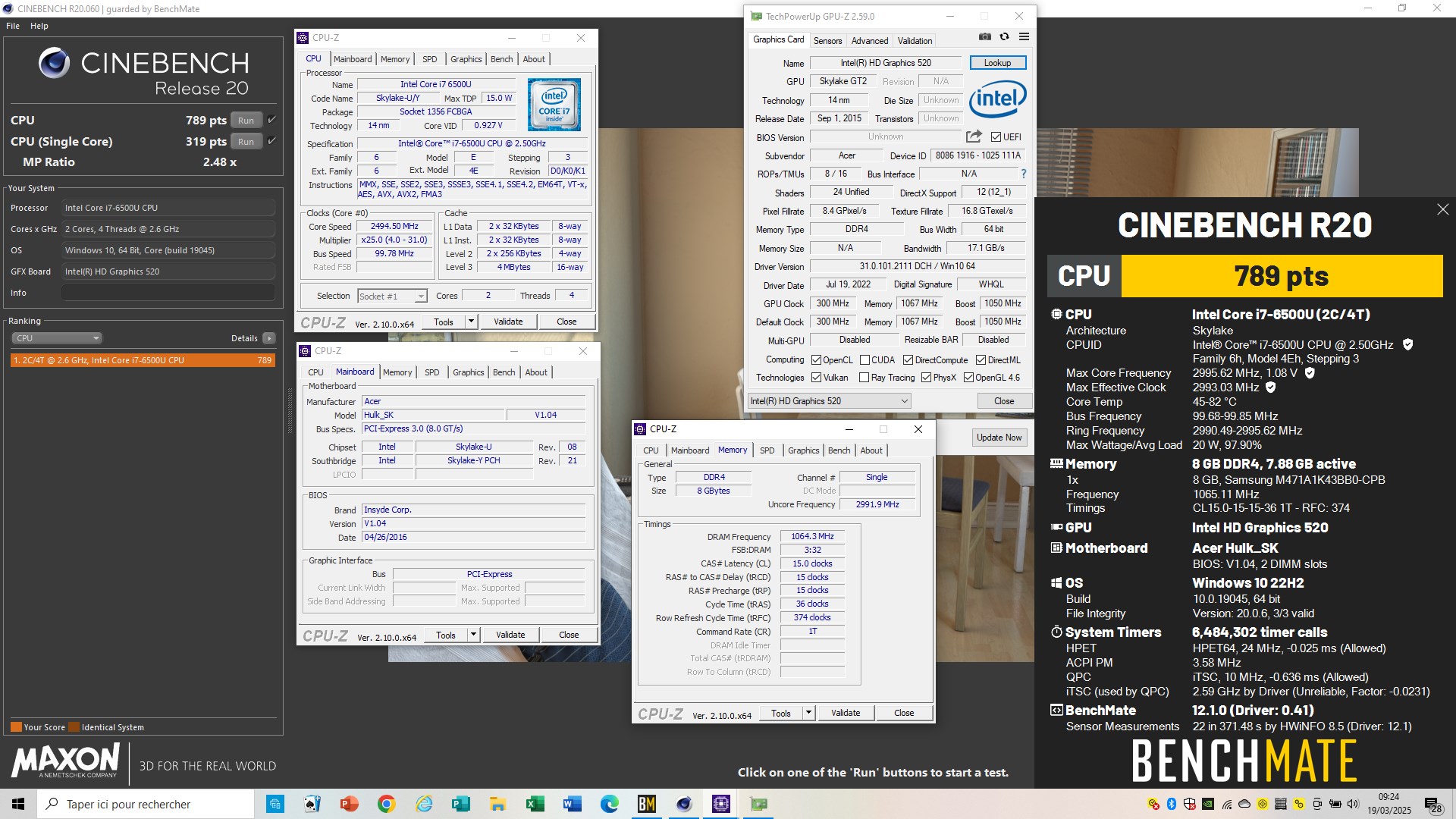The image size is (1456, 819).
Task: Open the BenchMate app from the taskbar
Action: (647, 804)
